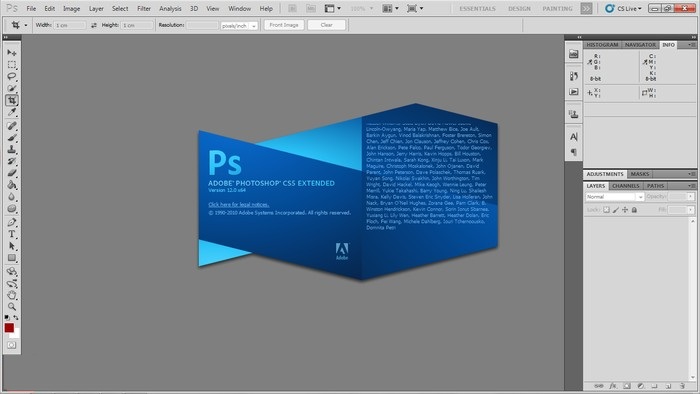Switch to the Histogram tab
700x394 pixels.
[x=602, y=45]
